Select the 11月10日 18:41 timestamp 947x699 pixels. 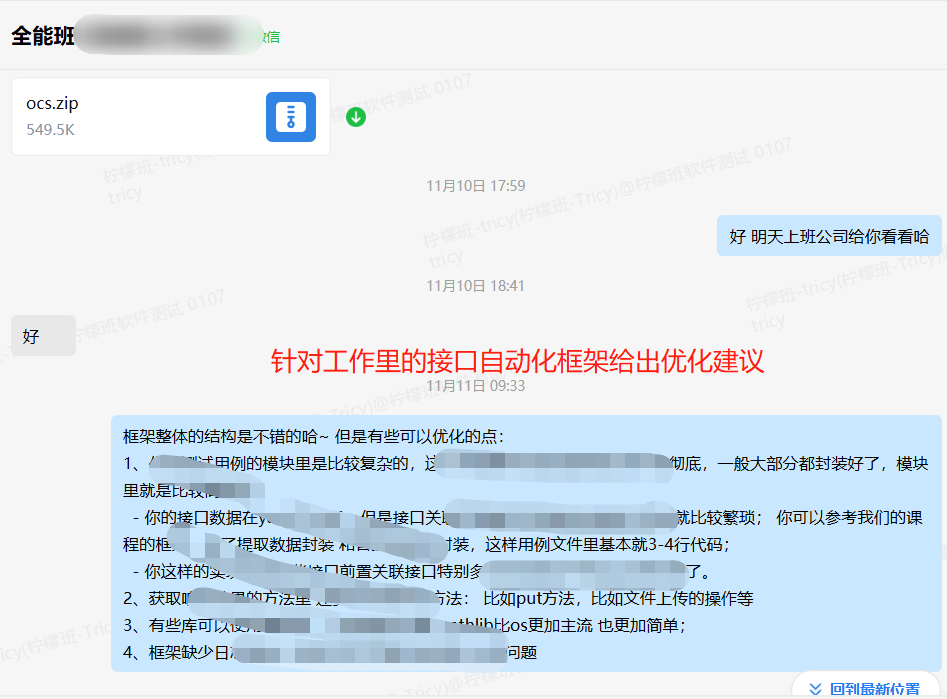coord(475,286)
